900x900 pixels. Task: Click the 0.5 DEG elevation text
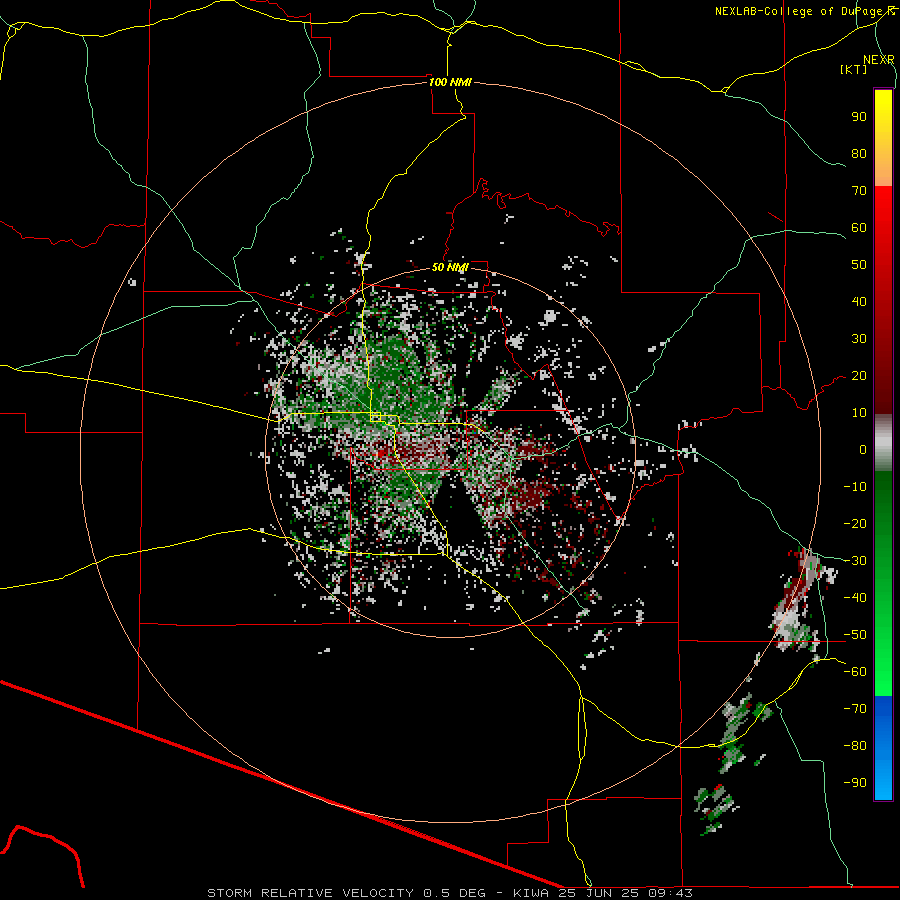tap(454, 893)
